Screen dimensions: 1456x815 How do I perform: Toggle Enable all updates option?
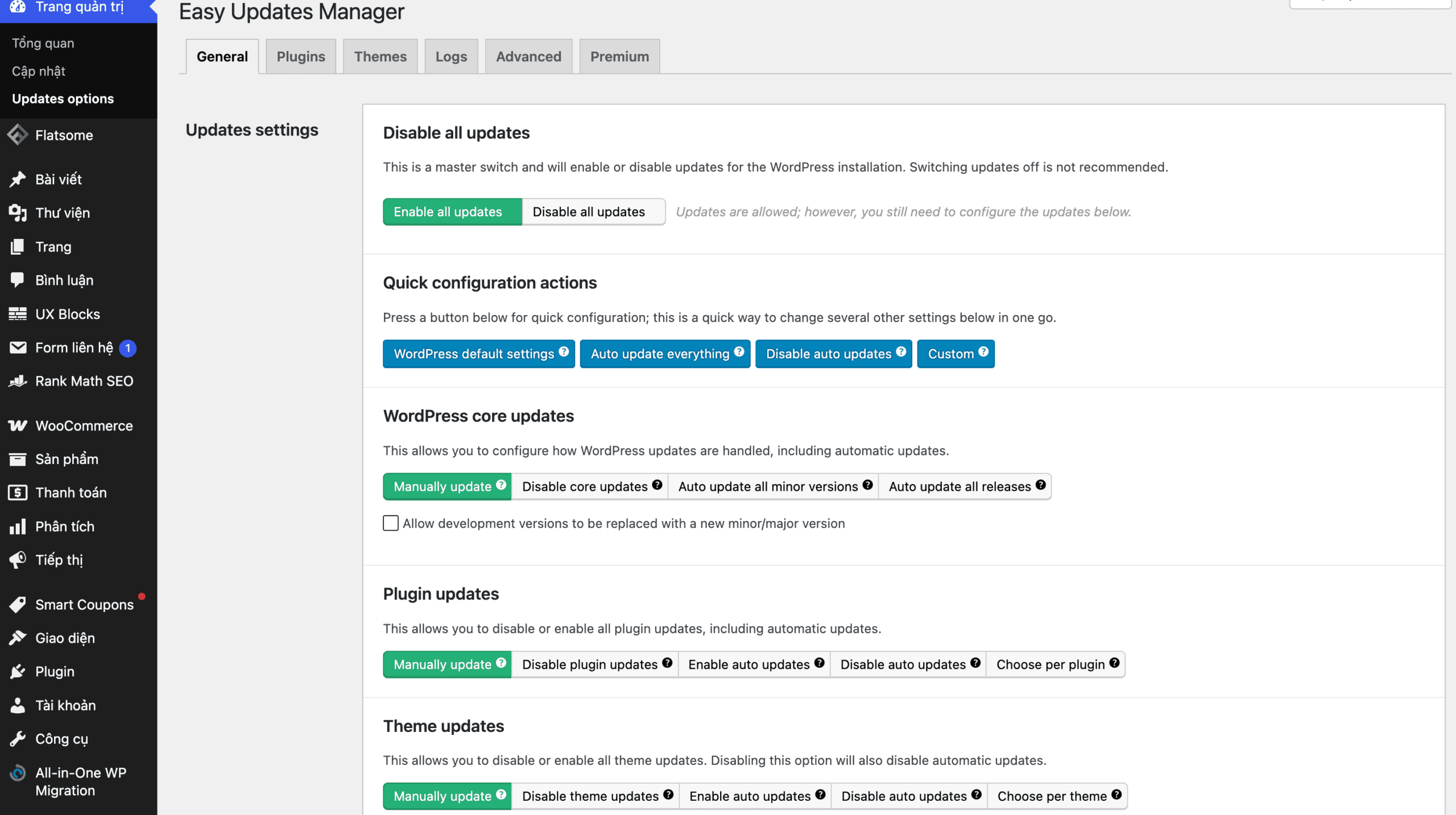pos(452,212)
